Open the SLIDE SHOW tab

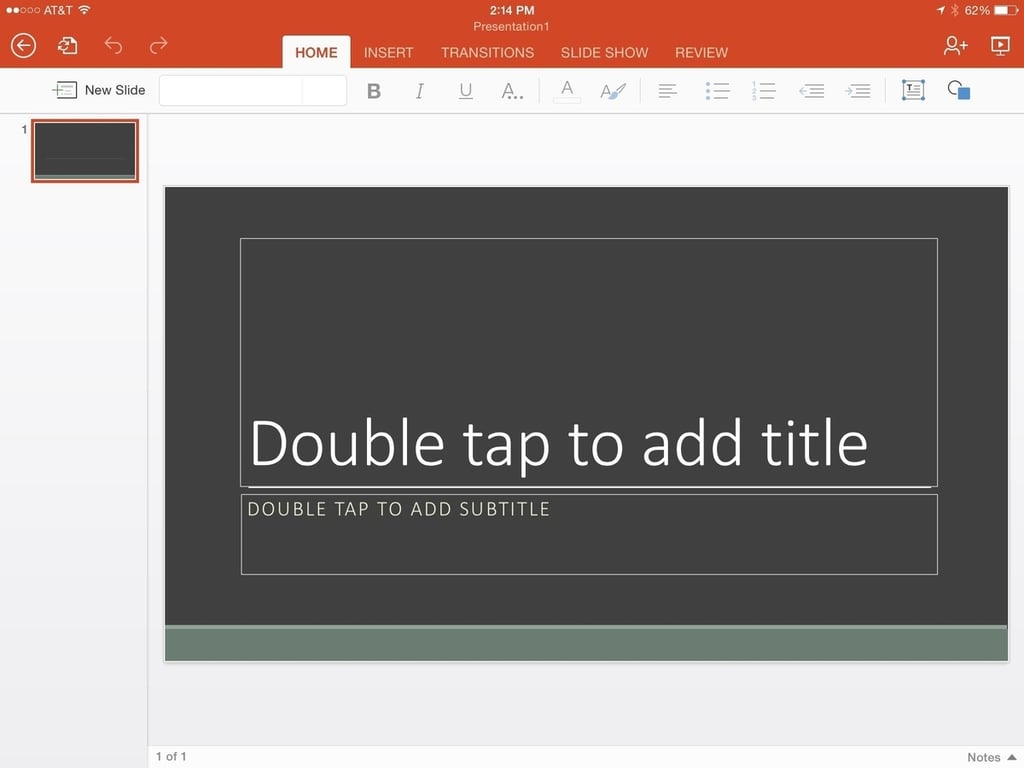604,52
